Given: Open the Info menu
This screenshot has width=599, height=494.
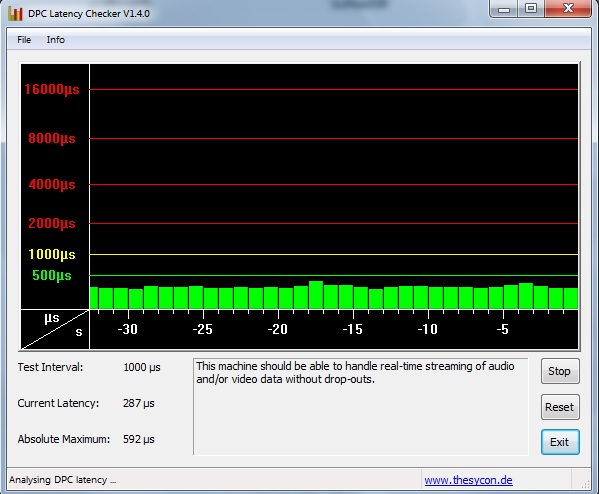Looking at the screenshot, I should [x=56, y=40].
